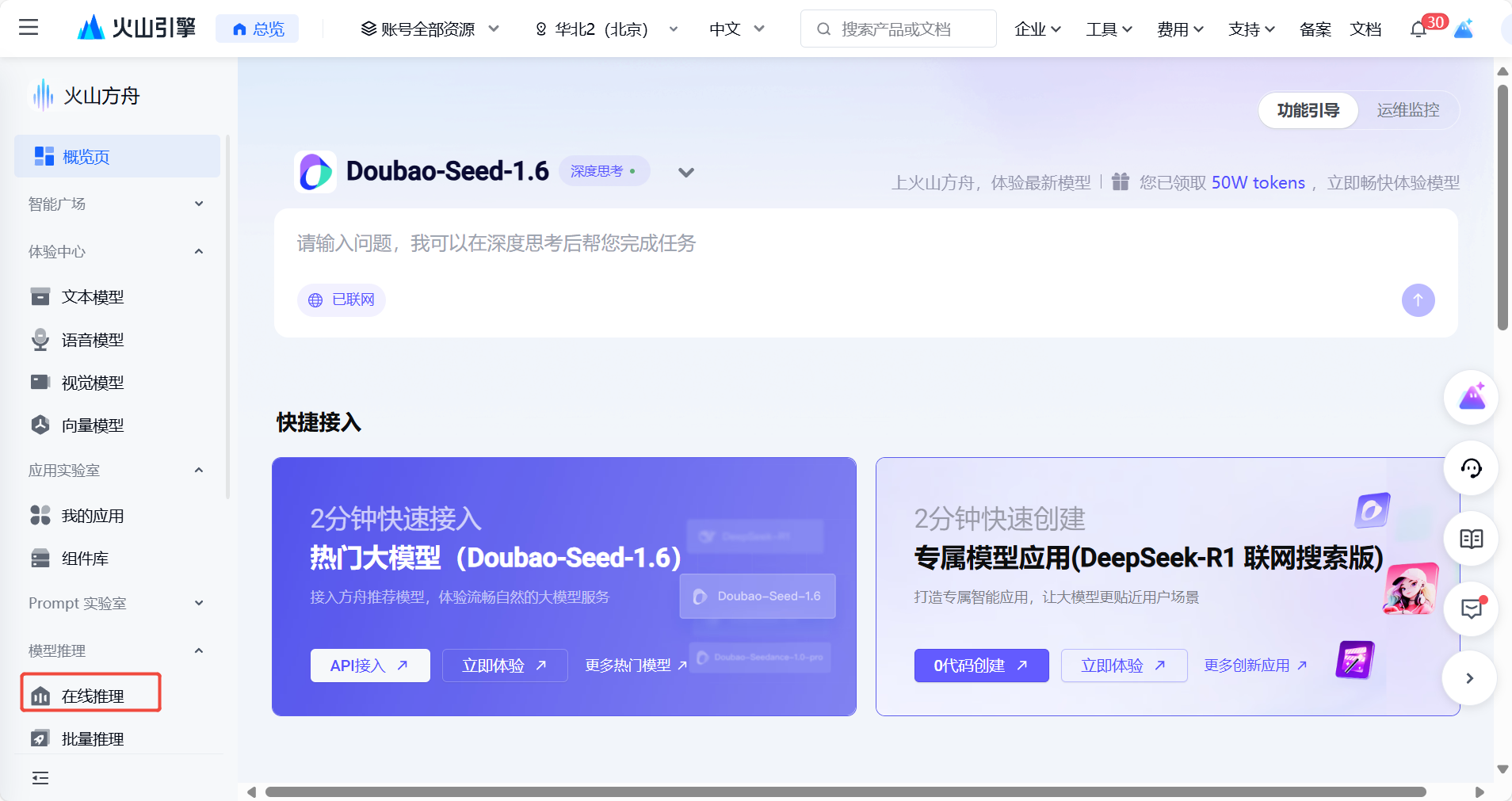This screenshot has width=1512, height=801.
Task: Collapse the 模型推理 section
Action: coord(116,651)
